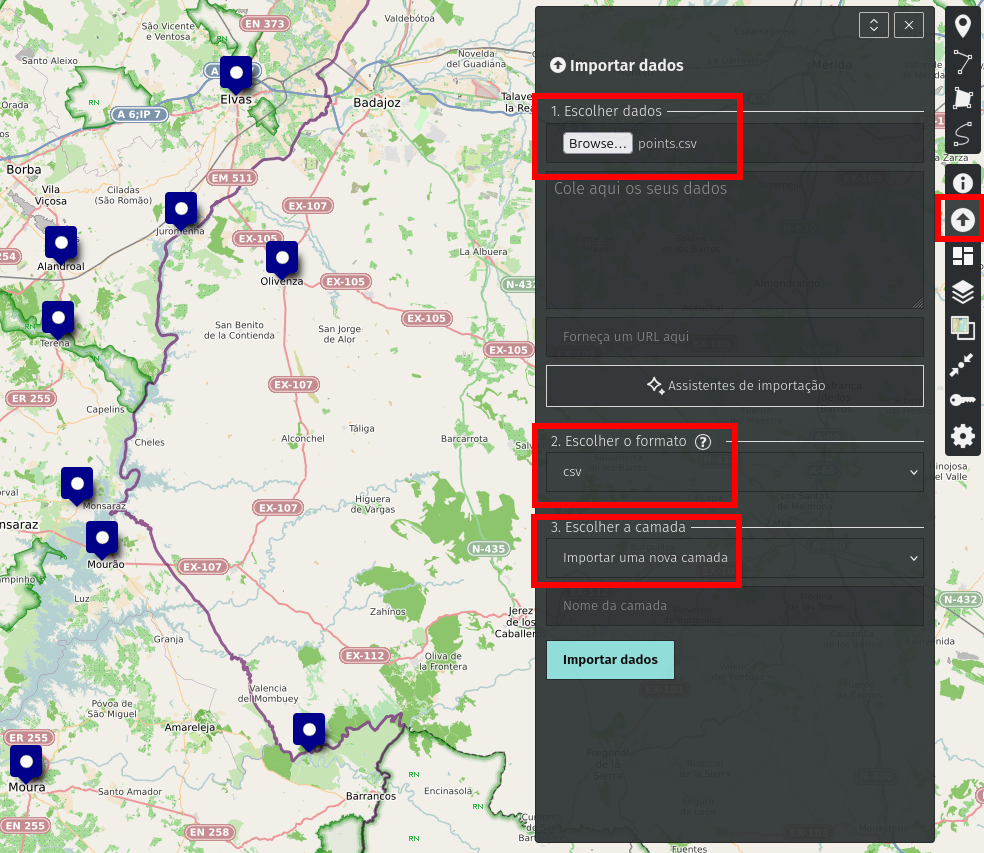Click the Borba town label

click(24, 169)
